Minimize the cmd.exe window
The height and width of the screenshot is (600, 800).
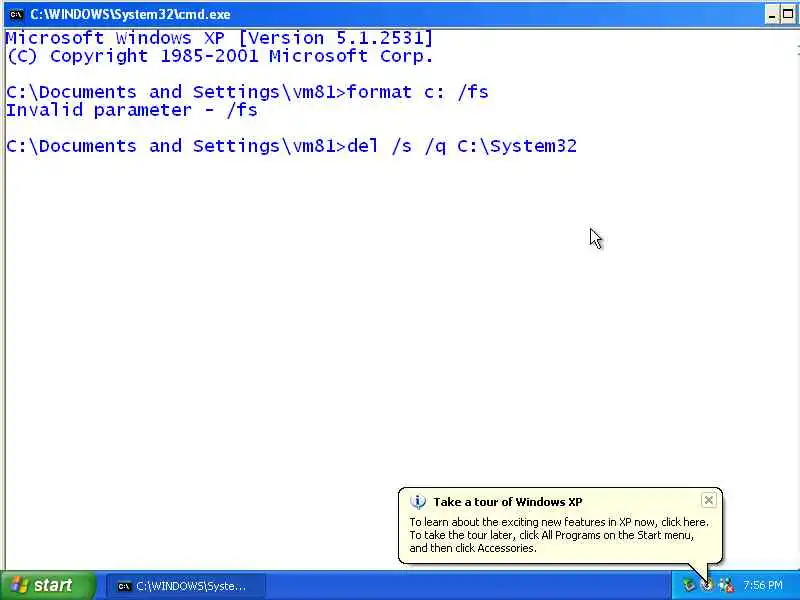coord(772,15)
